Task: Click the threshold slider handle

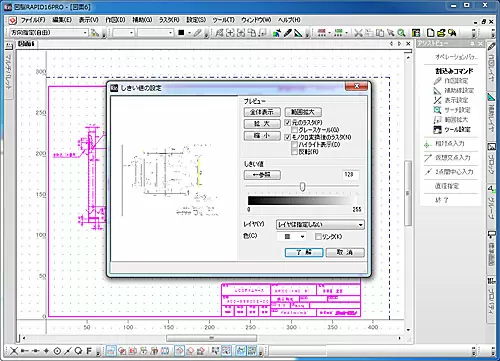Action: point(302,187)
